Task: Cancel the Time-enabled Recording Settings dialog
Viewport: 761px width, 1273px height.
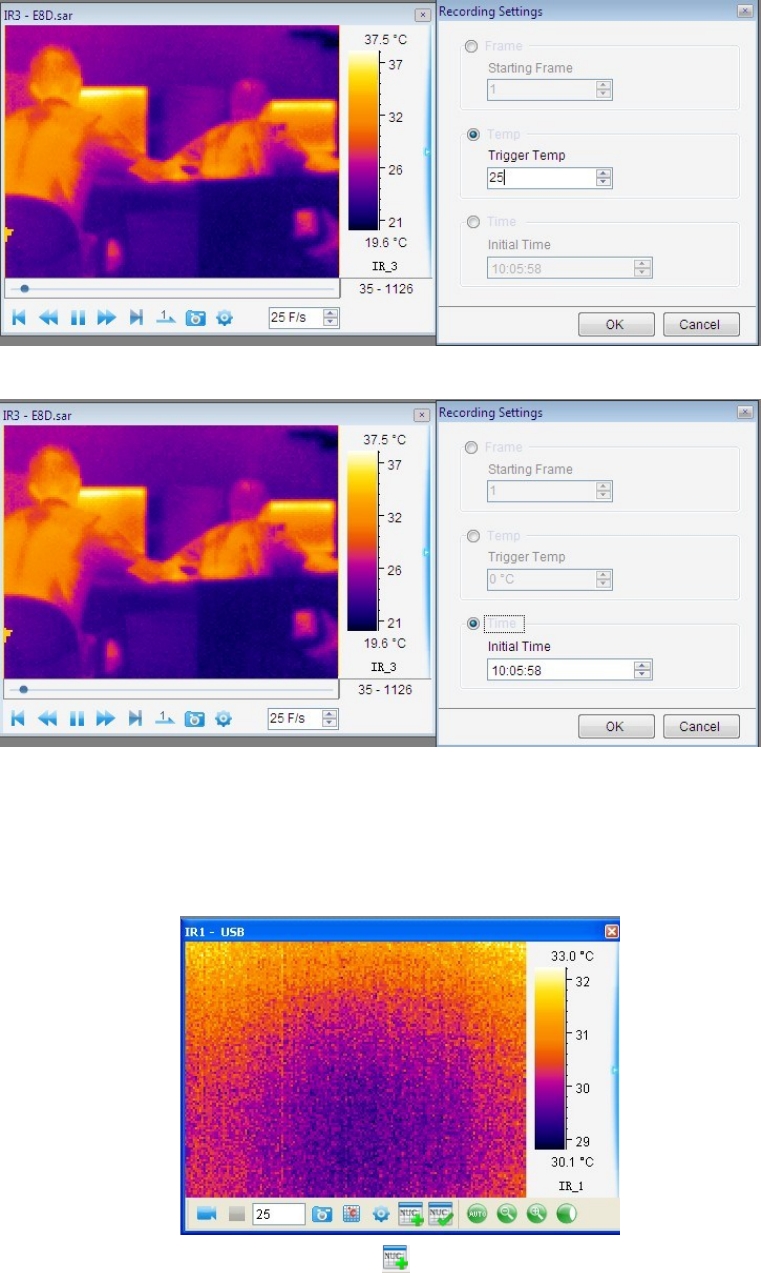Action: [700, 726]
